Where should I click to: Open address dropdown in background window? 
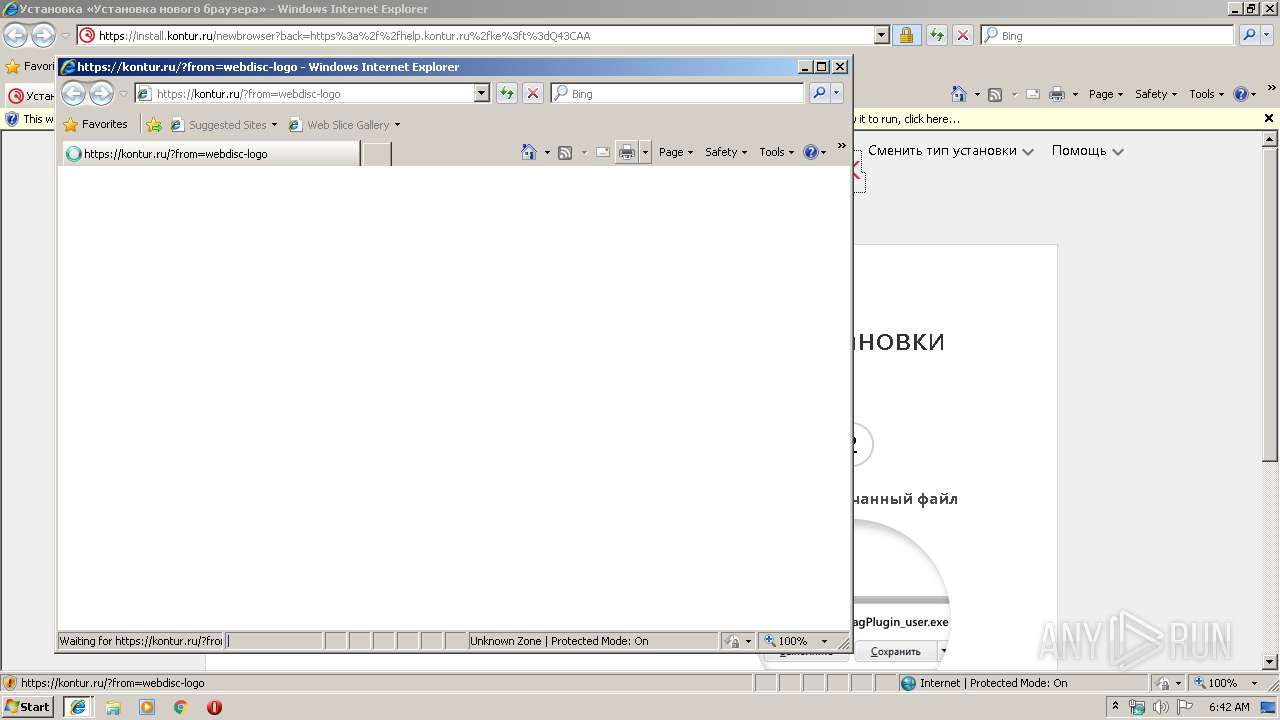point(881,35)
